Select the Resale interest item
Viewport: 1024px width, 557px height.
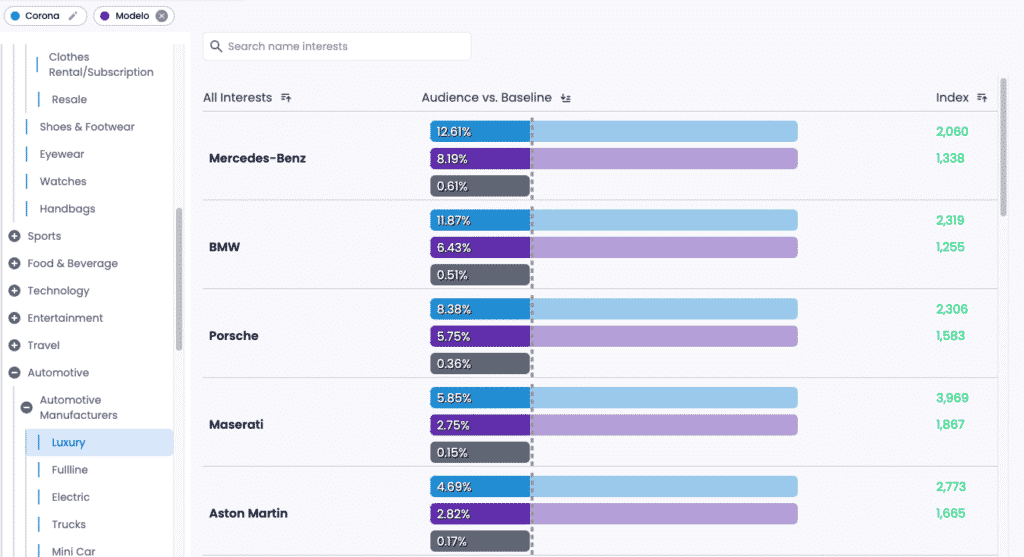pyautogui.click(x=69, y=99)
